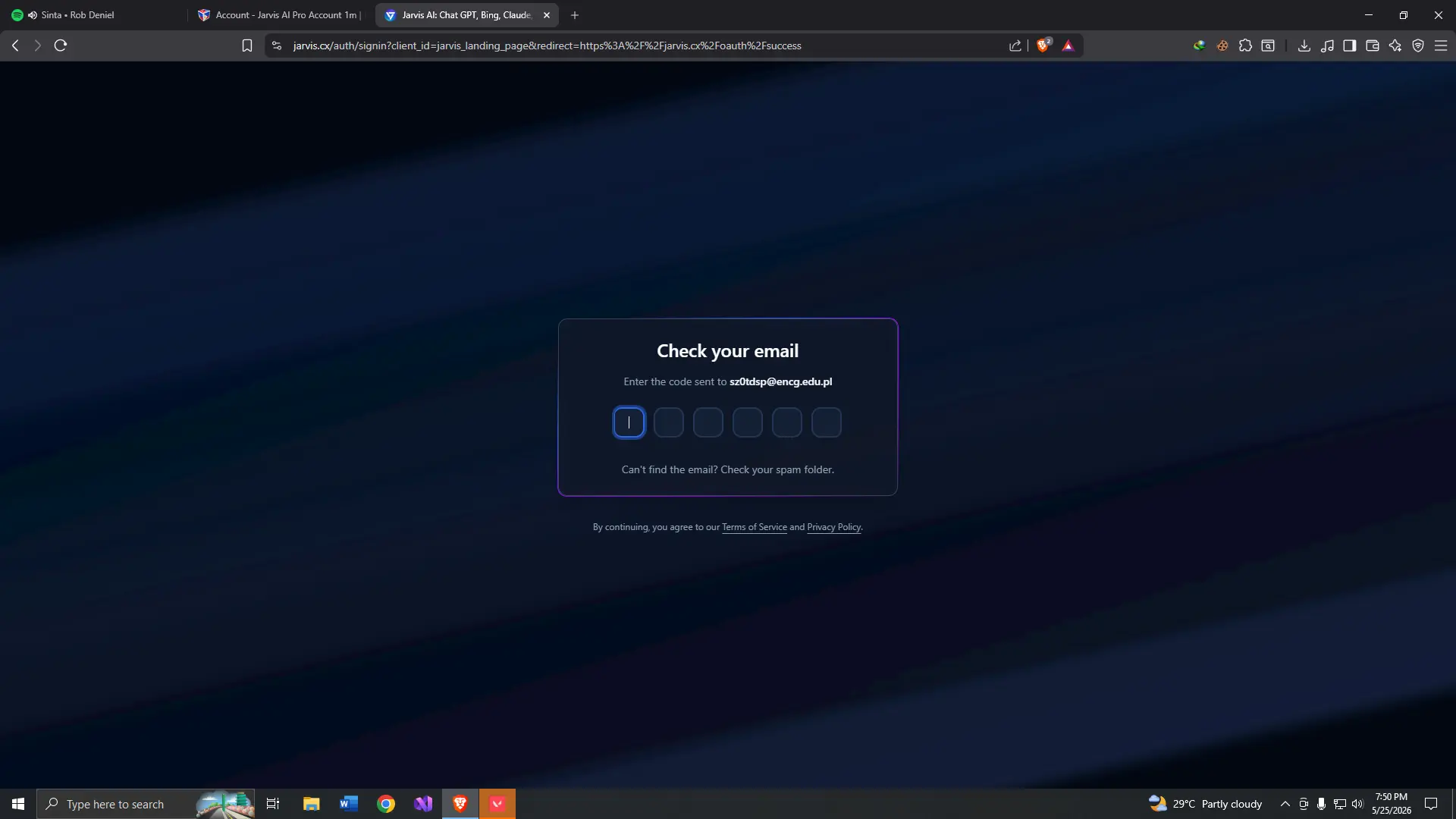The width and height of the screenshot is (1456, 819).
Task: Open Brave Rewards triangle icon
Action: pos(1068,45)
